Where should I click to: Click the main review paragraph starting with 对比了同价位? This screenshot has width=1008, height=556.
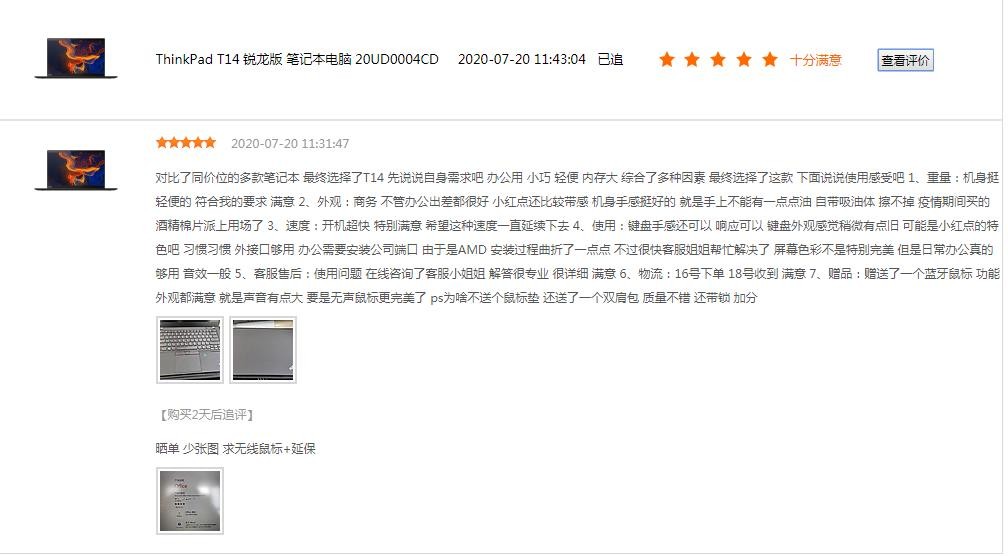[x=577, y=237]
